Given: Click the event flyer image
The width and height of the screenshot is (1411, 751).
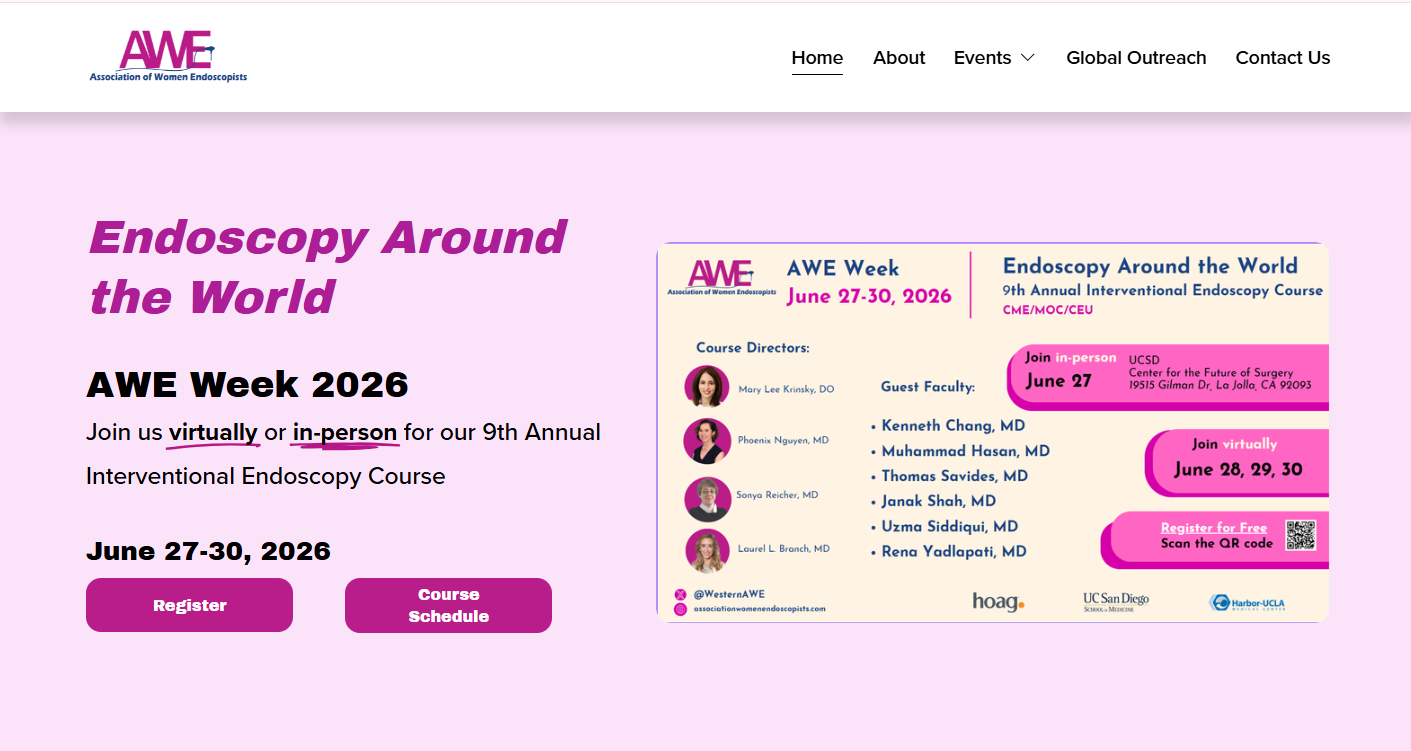Looking at the screenshot, I should coord(993,432).
